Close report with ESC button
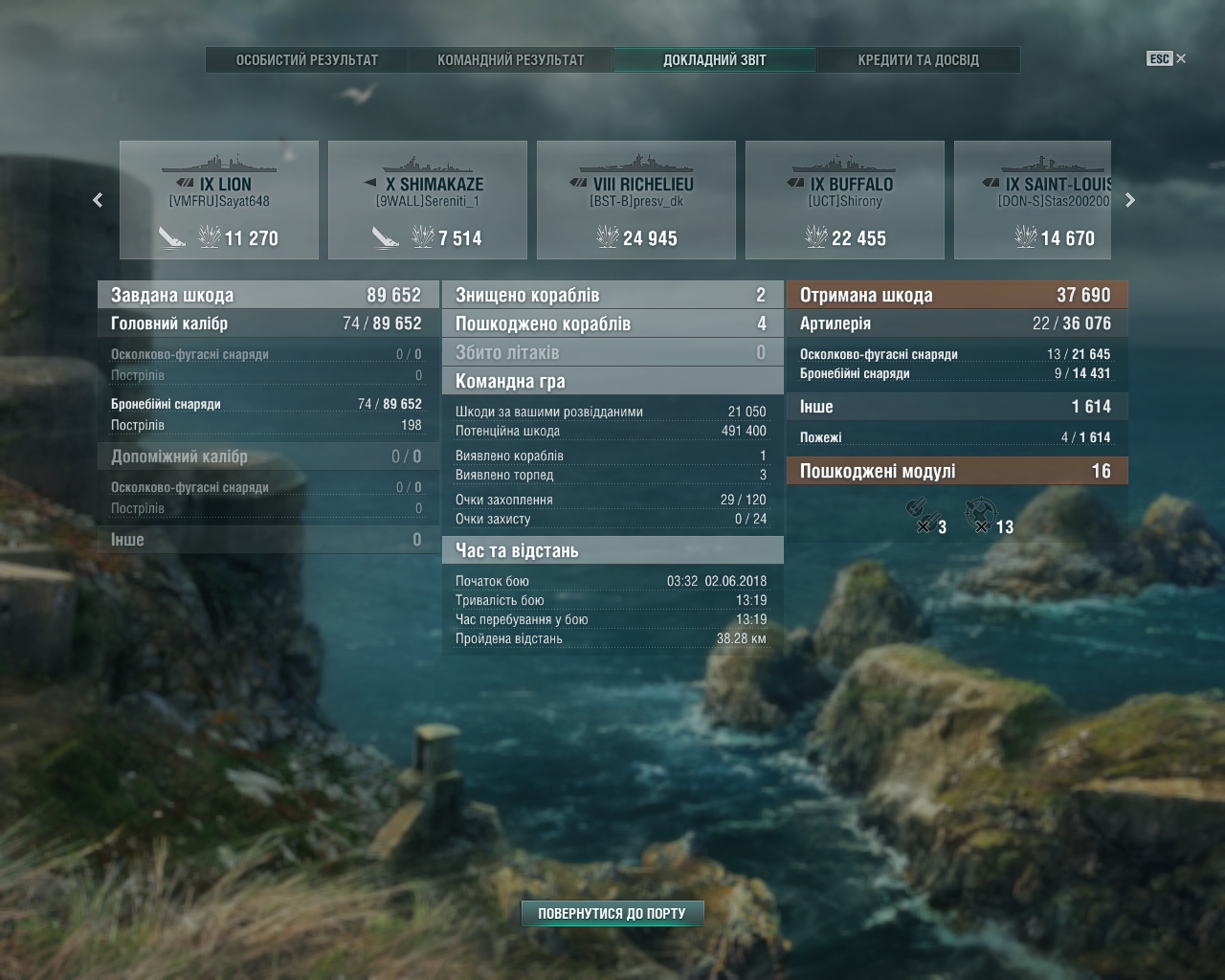Image resolution: width=1225 pixels, height=980 pixels. [x=1167, y=58]
